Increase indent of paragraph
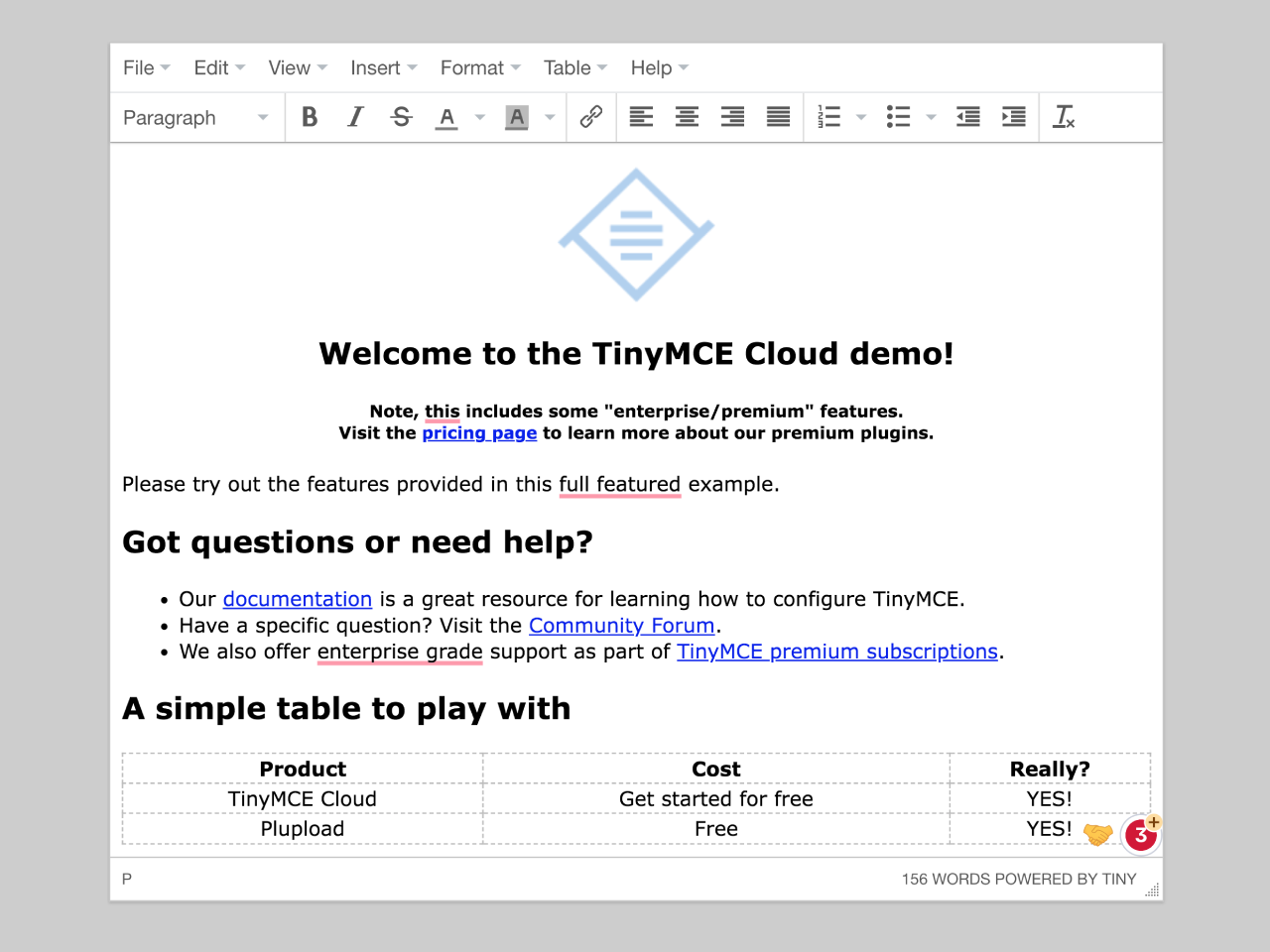1270x952 pixels. point(1014,117)
